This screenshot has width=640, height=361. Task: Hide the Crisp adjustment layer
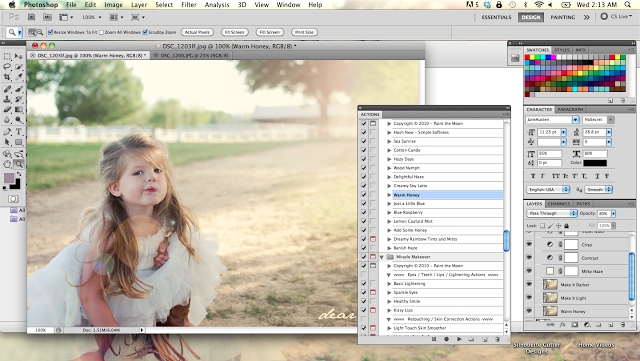point(529,244)
